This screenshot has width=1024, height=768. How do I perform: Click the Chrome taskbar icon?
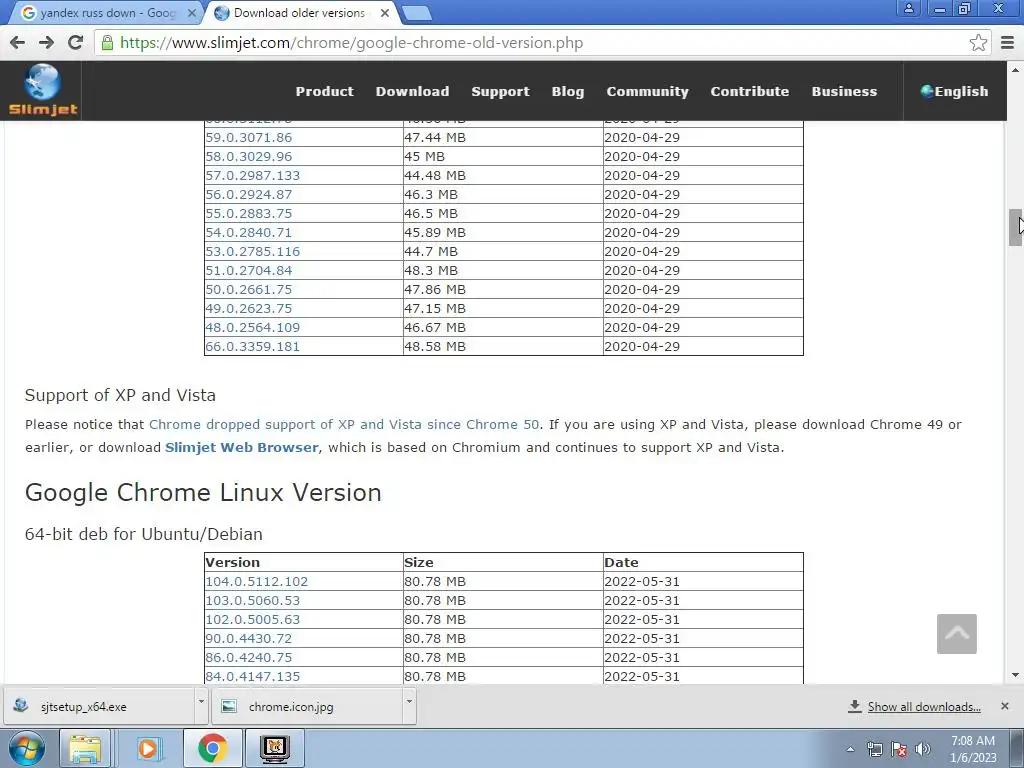click(212, 748)
